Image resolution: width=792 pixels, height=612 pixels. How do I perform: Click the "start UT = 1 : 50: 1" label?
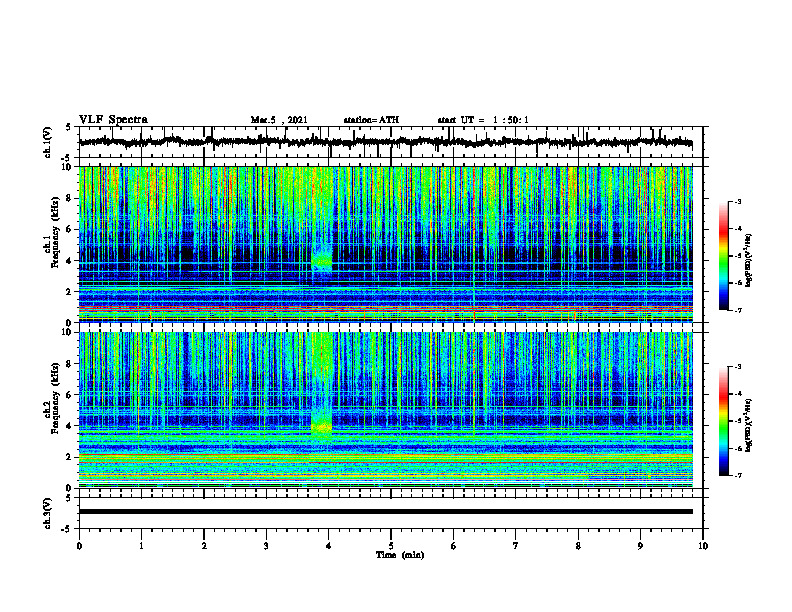coord(483,120)
